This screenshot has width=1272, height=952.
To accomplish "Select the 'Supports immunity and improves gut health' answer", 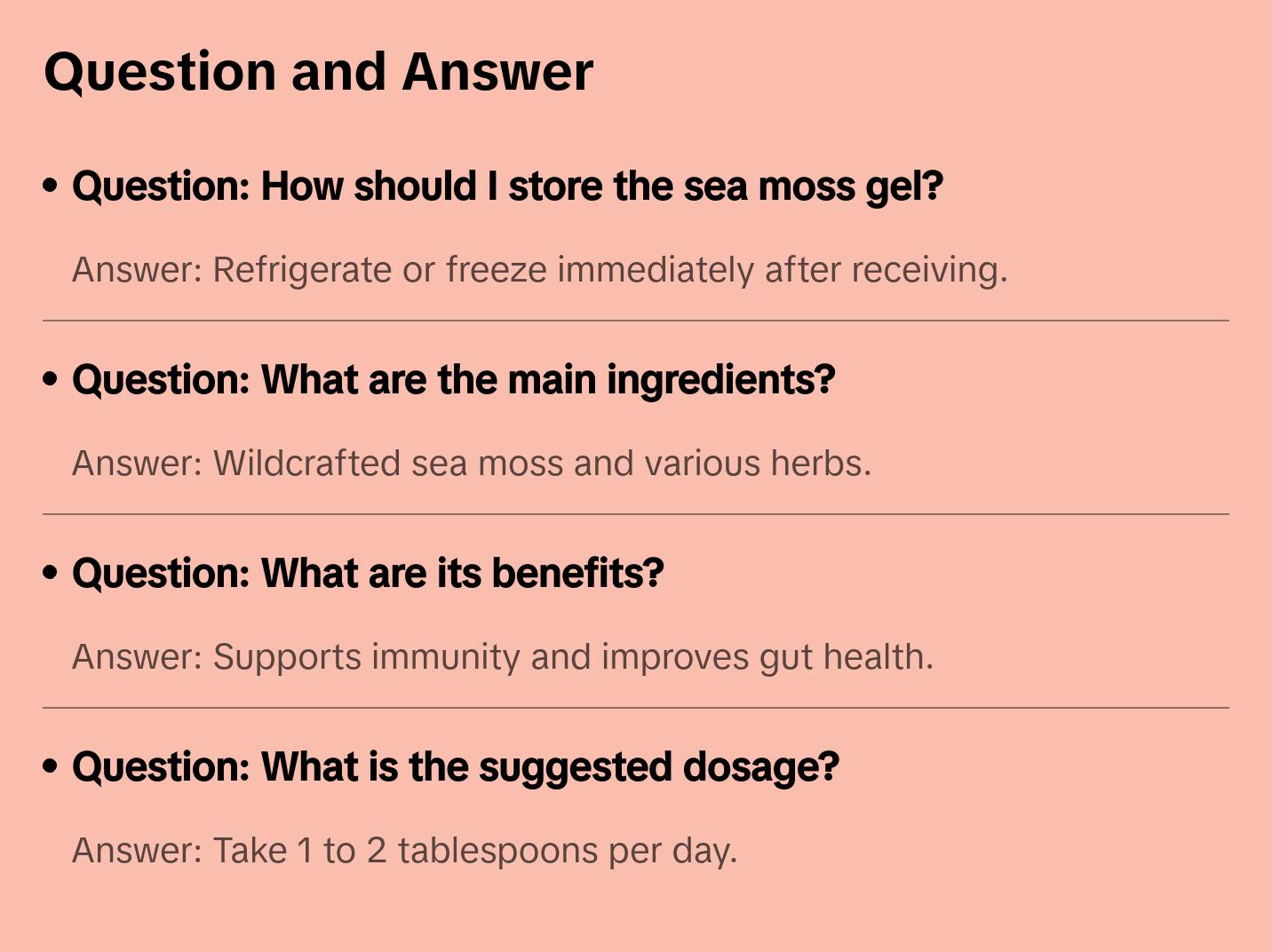I will 502,657.
